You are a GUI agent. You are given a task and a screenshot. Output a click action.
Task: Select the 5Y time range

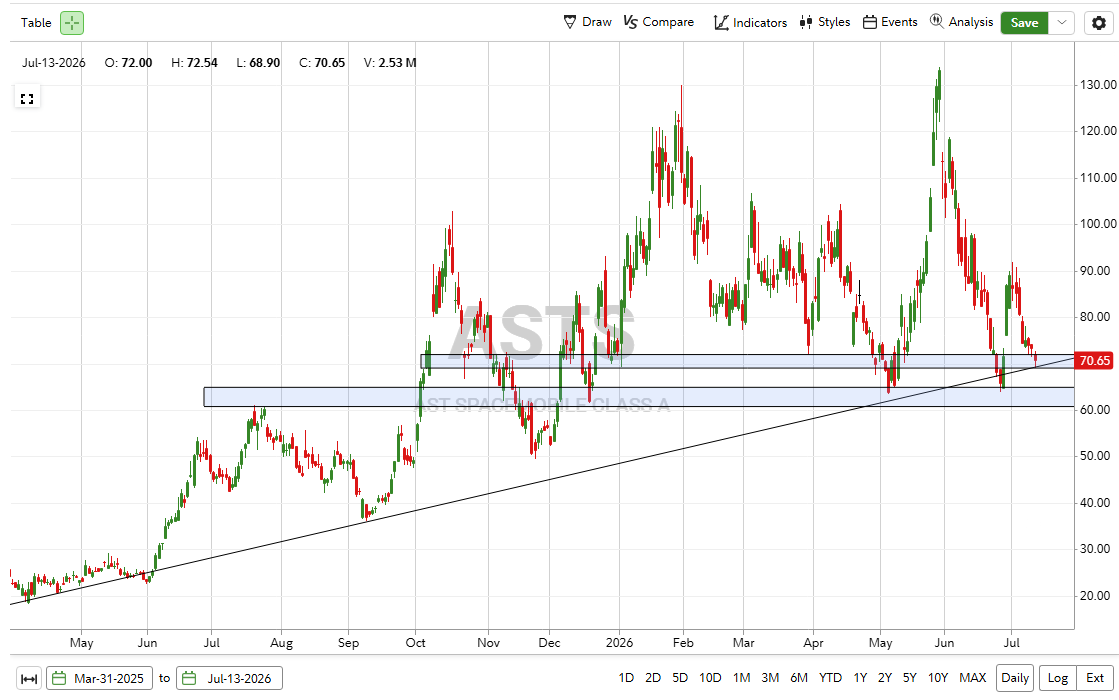pyautogui.click(x=909, y=678)
